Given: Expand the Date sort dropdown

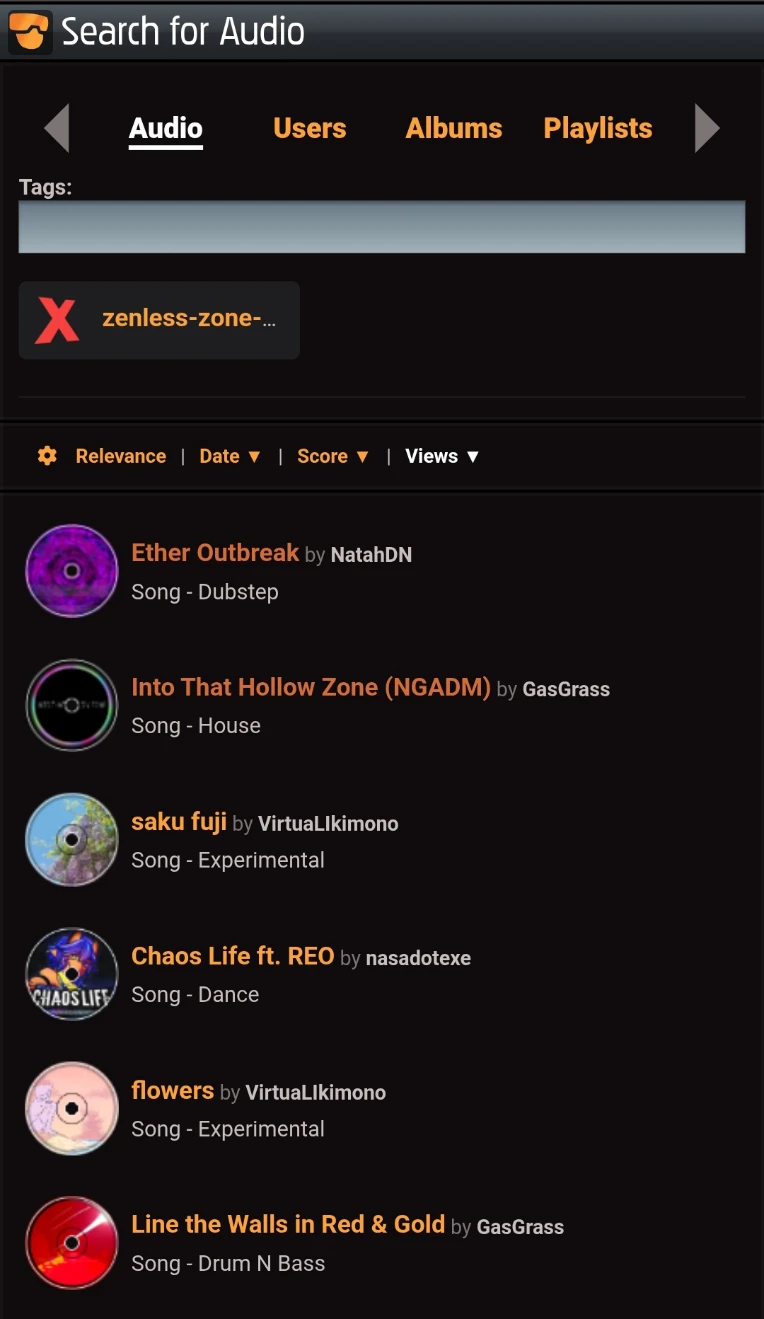Looking at the screenshot, I should tap(230, 456).
